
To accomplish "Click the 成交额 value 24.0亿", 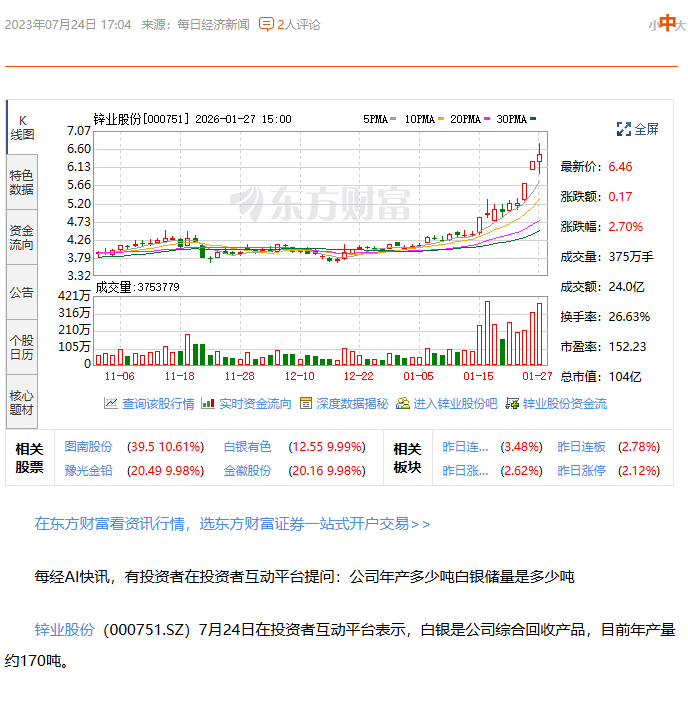I will [x=626, y=287].
